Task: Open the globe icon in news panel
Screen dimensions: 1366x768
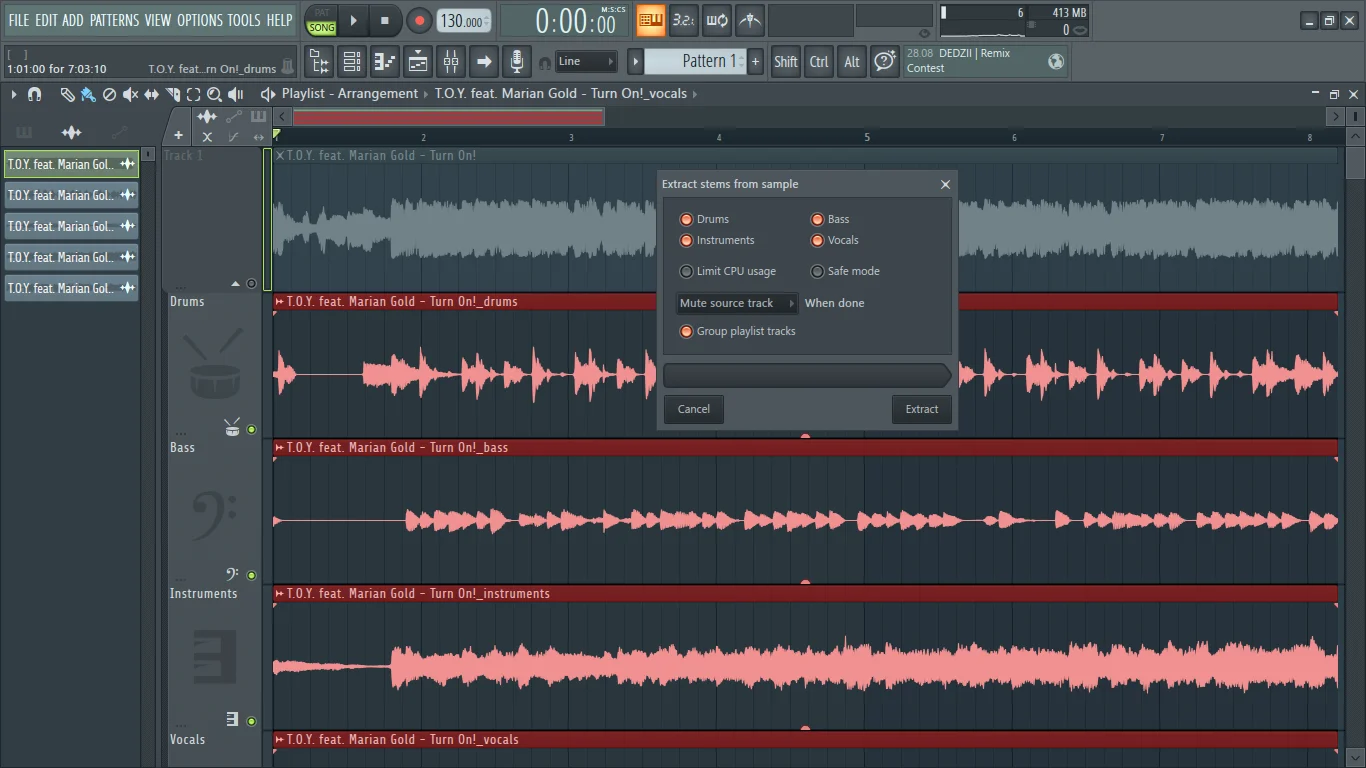Action: (1056, 62)
